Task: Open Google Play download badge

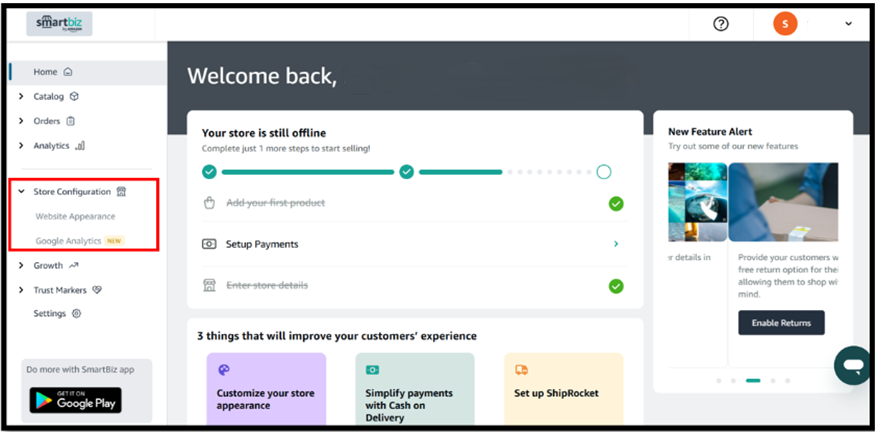Action: coord(75,400)
